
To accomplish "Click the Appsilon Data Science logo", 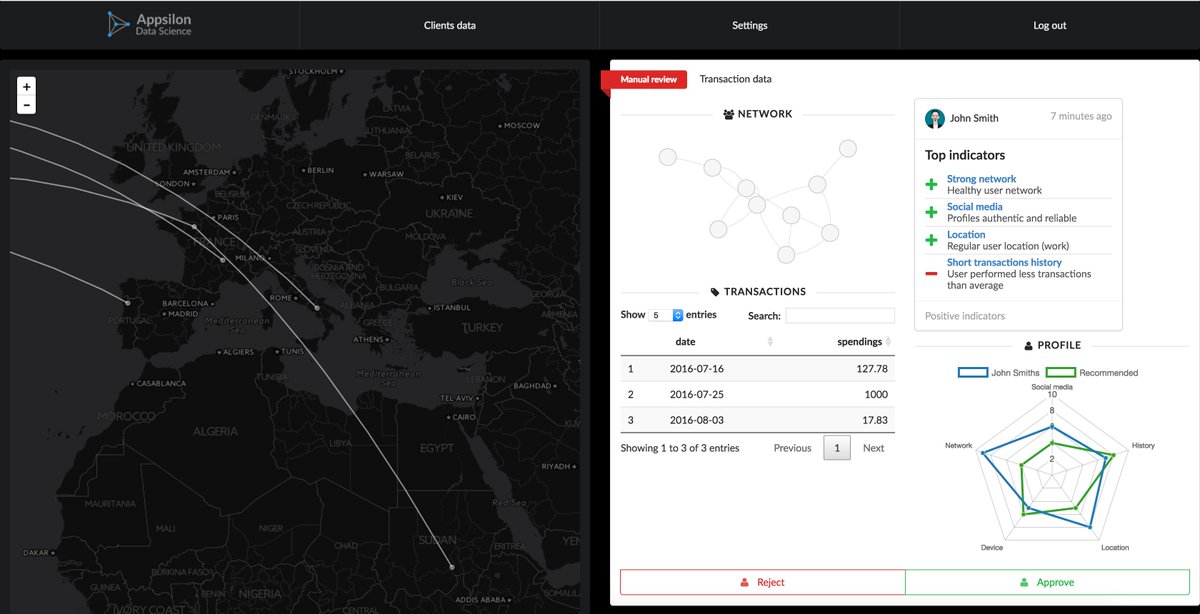I will tap(149, 25).
